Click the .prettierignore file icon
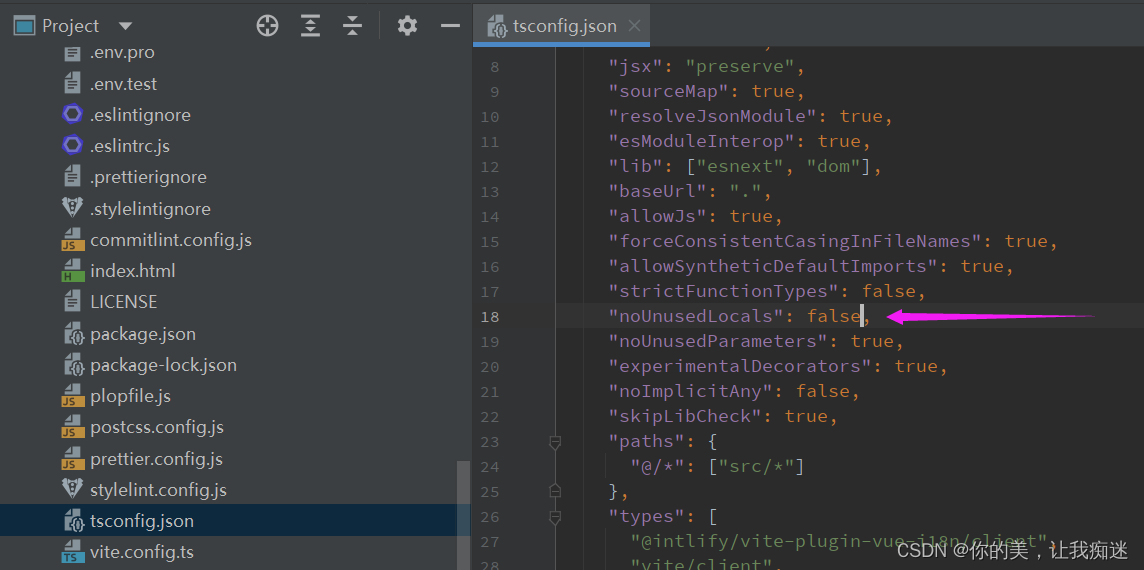This screenshot has width=1144, height=570. click(x=72, y=177)
